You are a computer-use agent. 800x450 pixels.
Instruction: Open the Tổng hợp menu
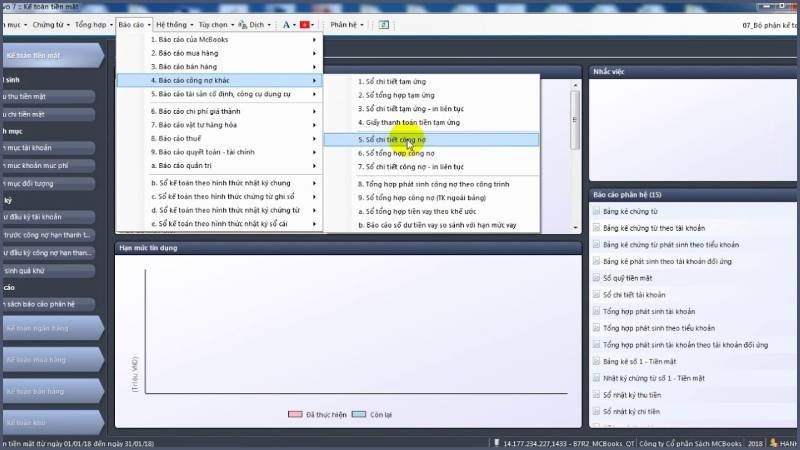point(93,24)
